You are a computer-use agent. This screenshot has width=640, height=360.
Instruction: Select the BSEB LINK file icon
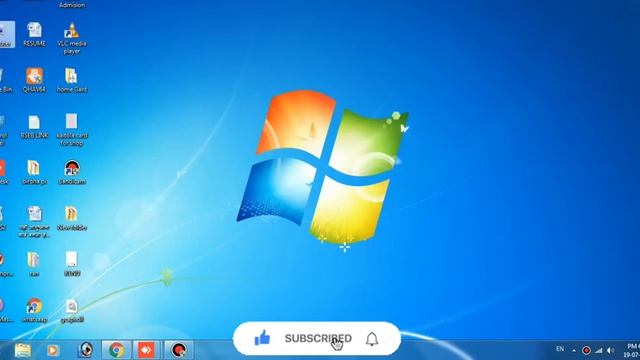34,127
